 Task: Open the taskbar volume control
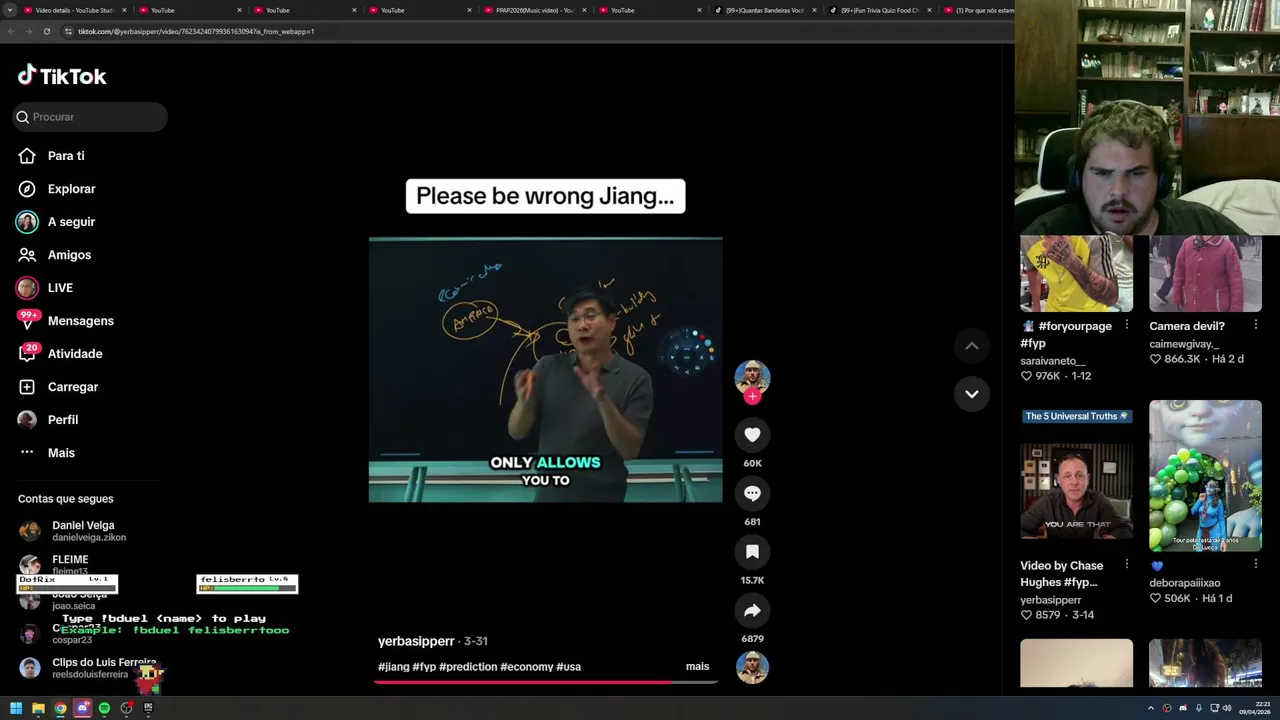click(1228, 708)
